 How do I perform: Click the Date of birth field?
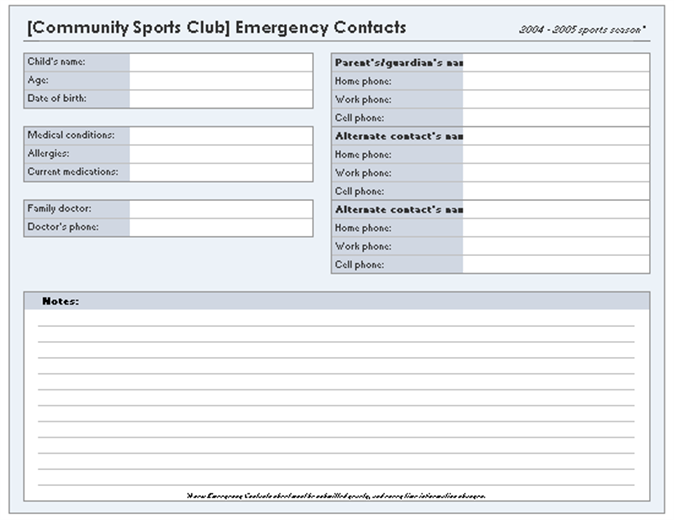tap(220, 99)
